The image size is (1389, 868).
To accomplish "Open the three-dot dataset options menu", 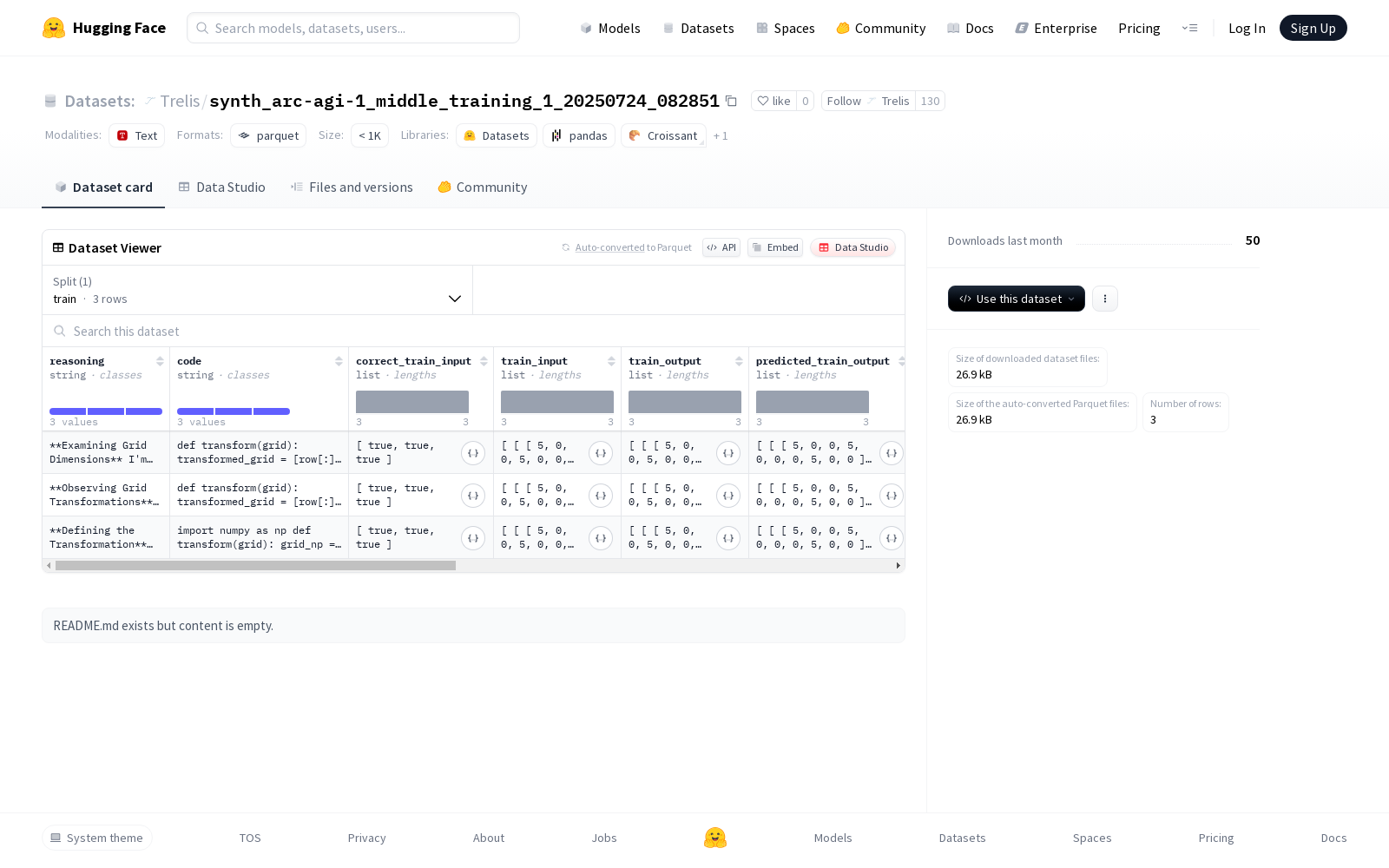I will 1104,299.
